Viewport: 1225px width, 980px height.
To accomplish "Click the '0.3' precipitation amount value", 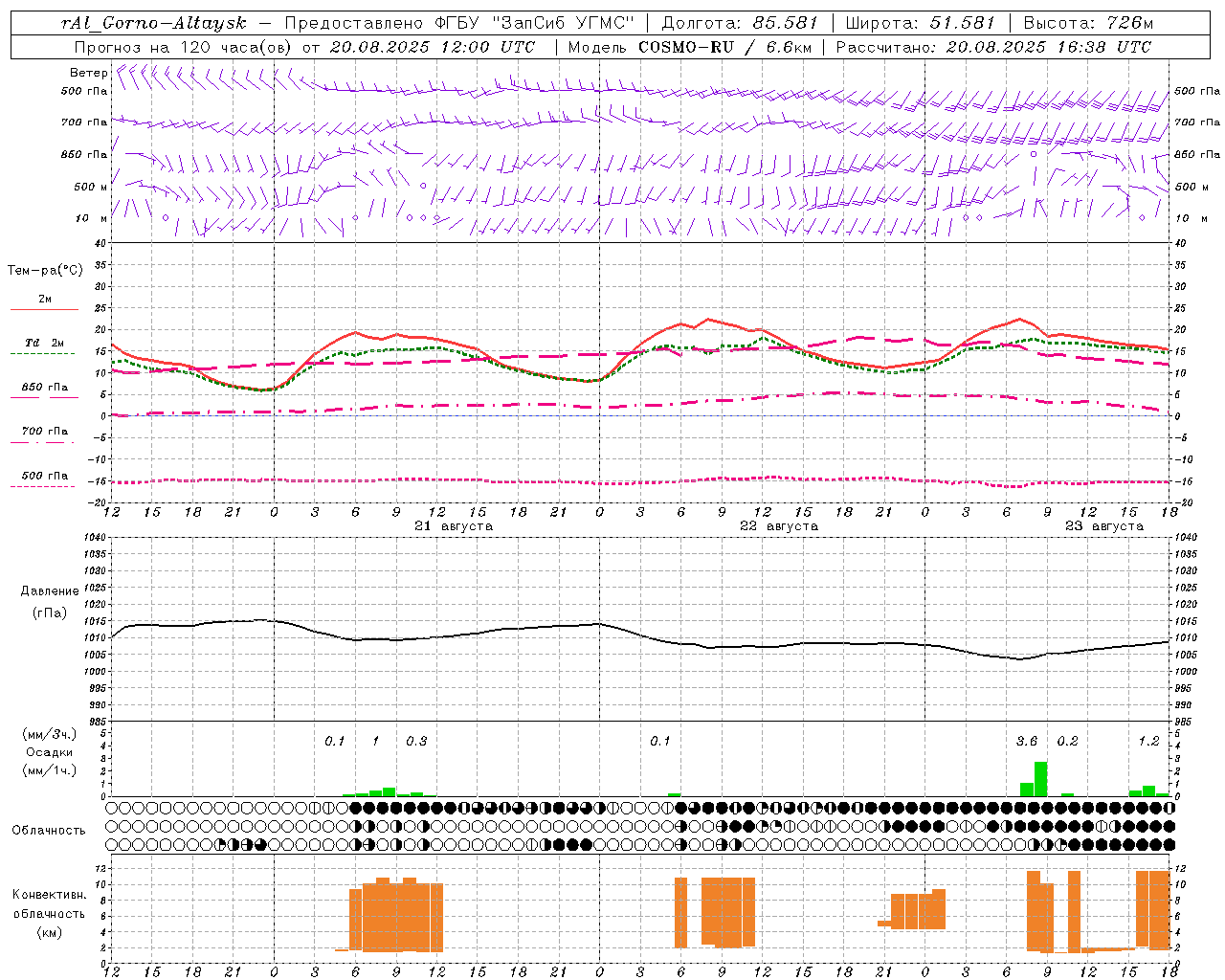I will [416, 742].
